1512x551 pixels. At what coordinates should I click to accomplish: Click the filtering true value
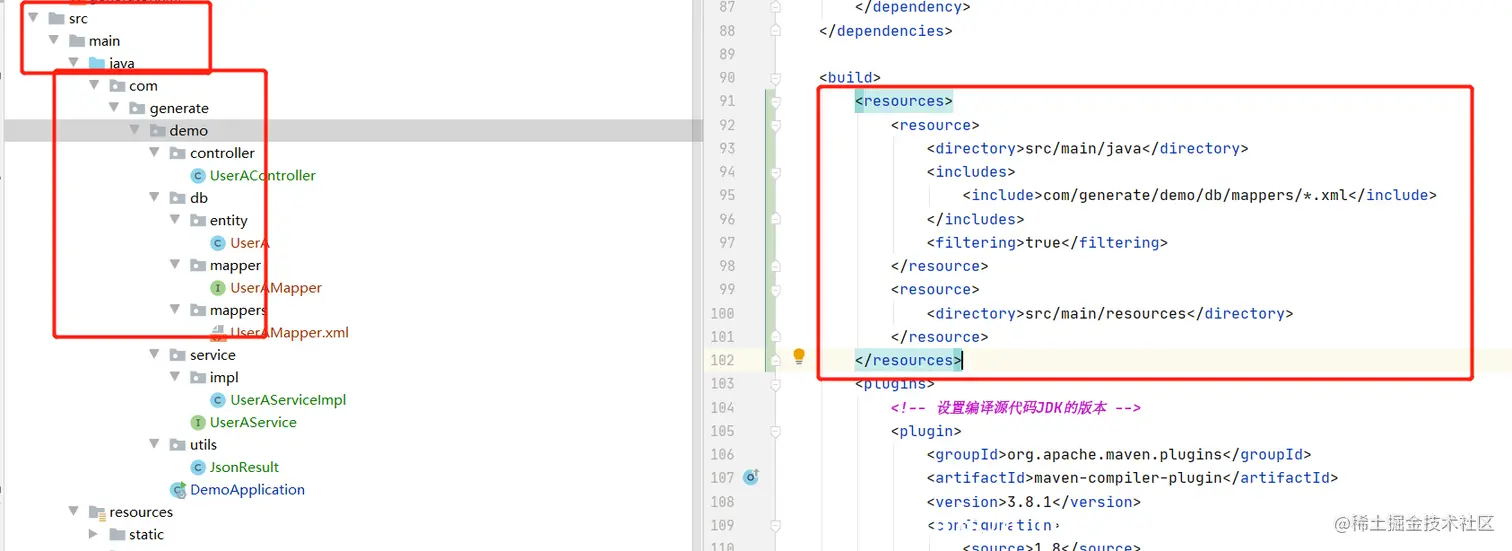click(1043, 242)
